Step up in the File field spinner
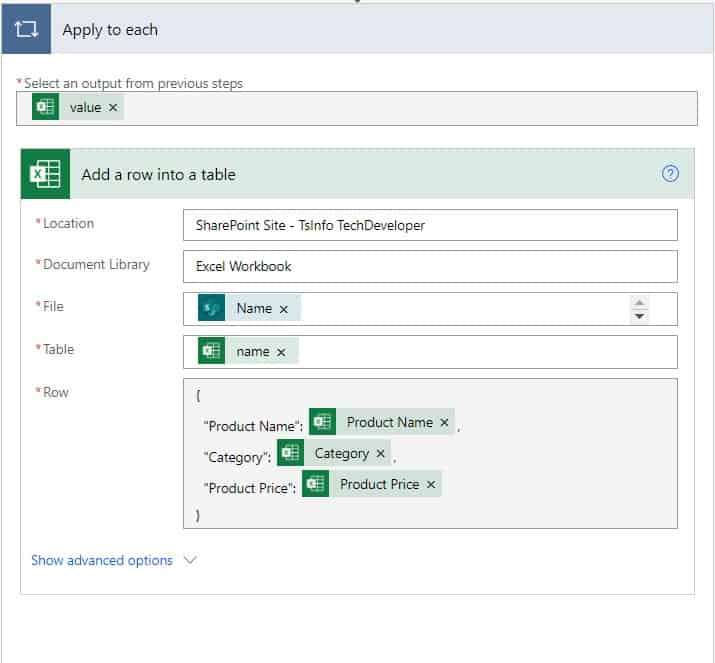 pos(639,302)
